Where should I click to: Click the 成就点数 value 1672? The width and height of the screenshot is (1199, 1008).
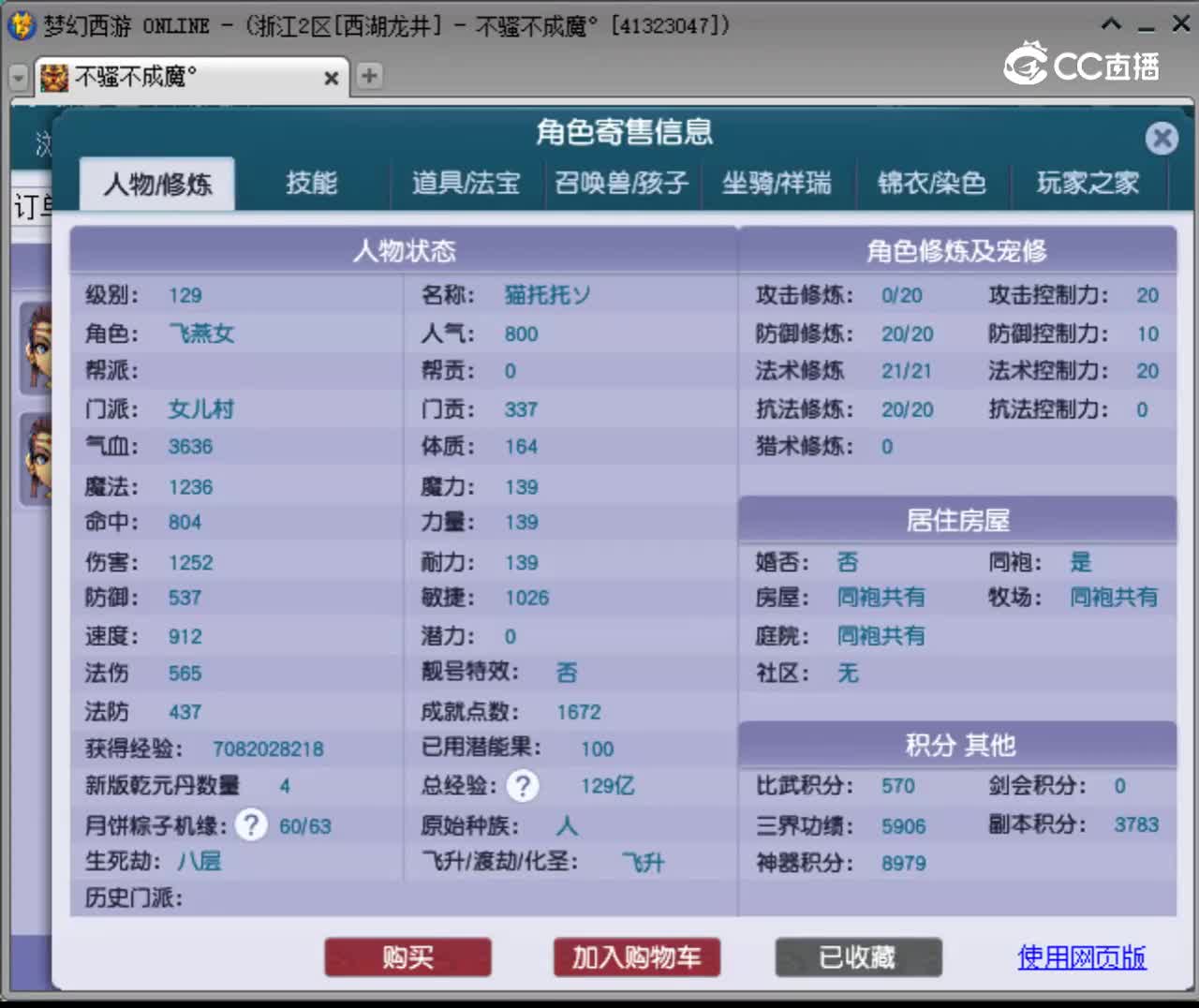[579, 712]
